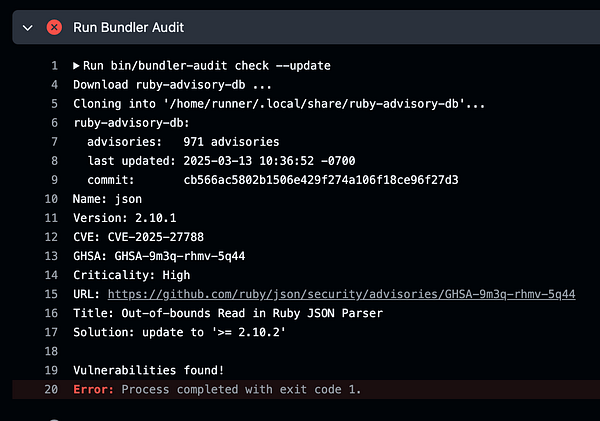Open the GHSA-9m3q-rhmv-5q44 advisory URL

(x=341, y=294)
